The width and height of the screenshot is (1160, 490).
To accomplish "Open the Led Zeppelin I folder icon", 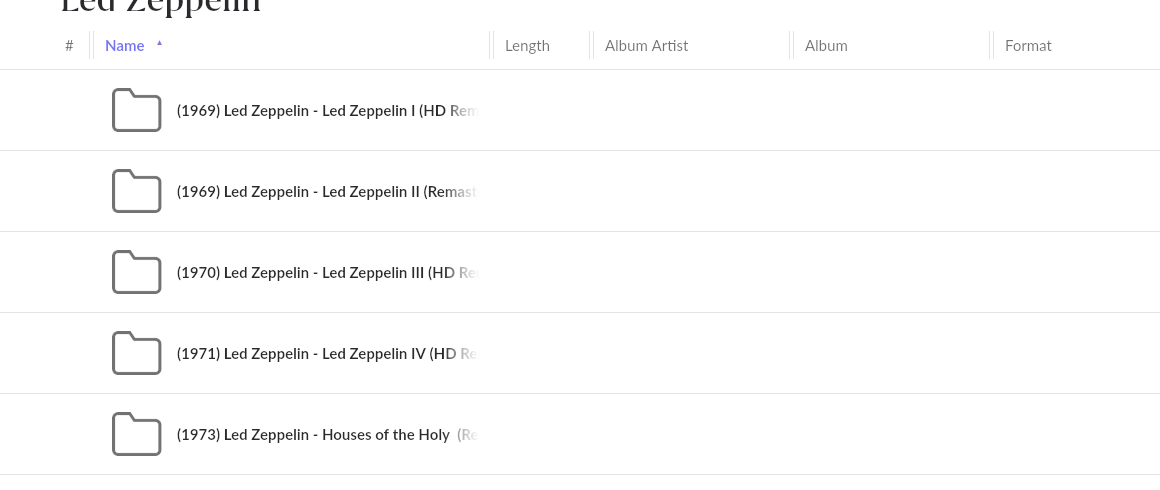I will [136, 110].
